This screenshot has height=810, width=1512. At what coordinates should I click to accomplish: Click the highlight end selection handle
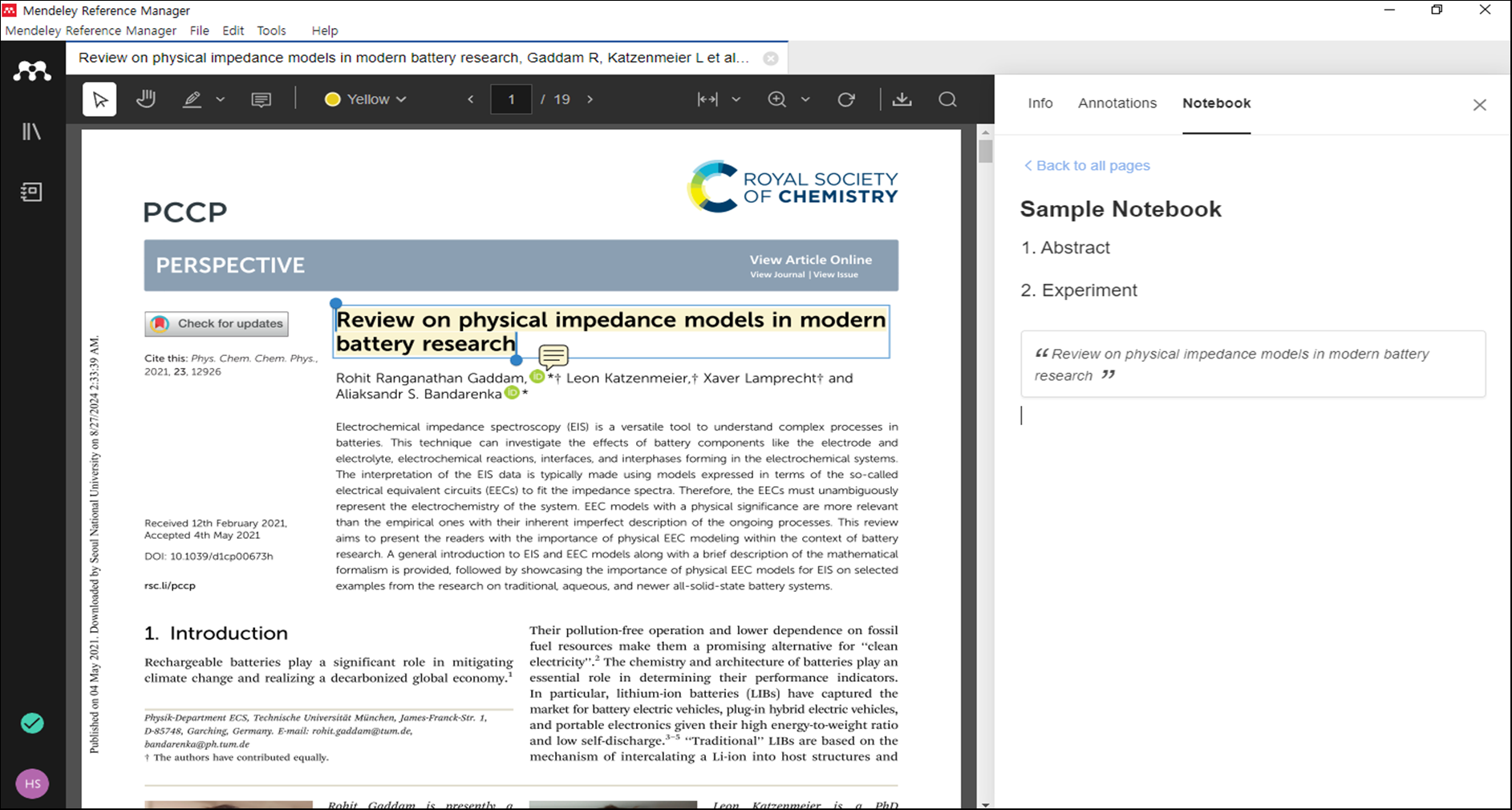coord(517,360)
